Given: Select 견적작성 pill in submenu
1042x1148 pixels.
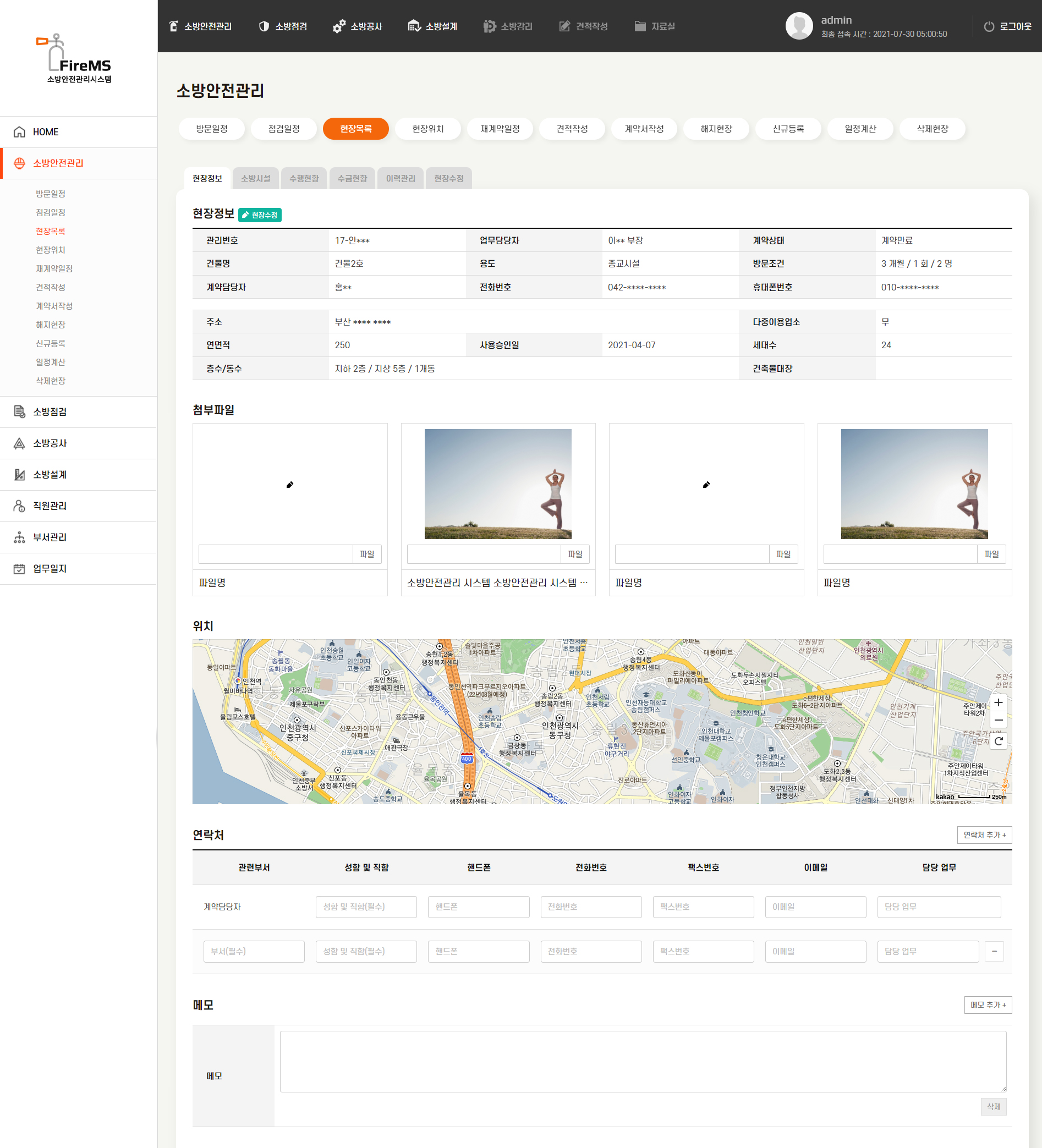Looking at the screenshot, I should coord(572,129).
